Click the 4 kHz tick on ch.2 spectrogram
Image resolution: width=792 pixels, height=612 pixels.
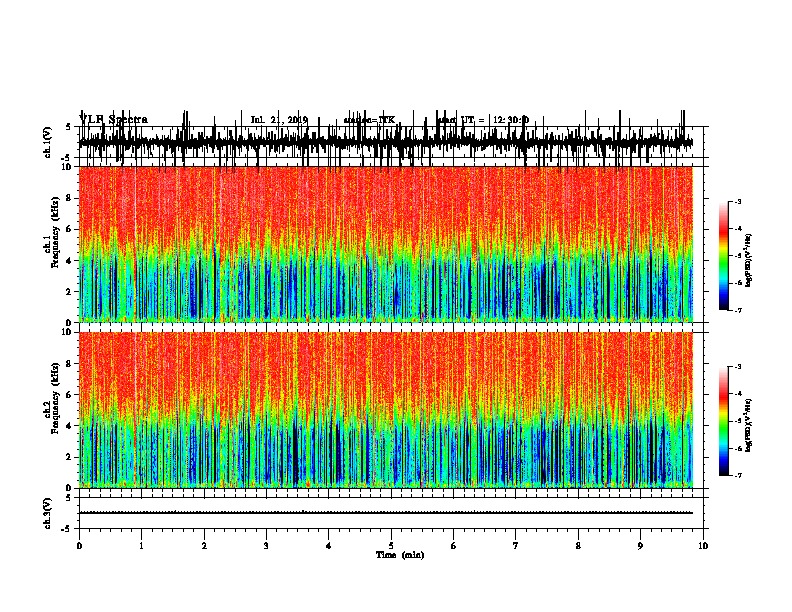coord(69,426)
